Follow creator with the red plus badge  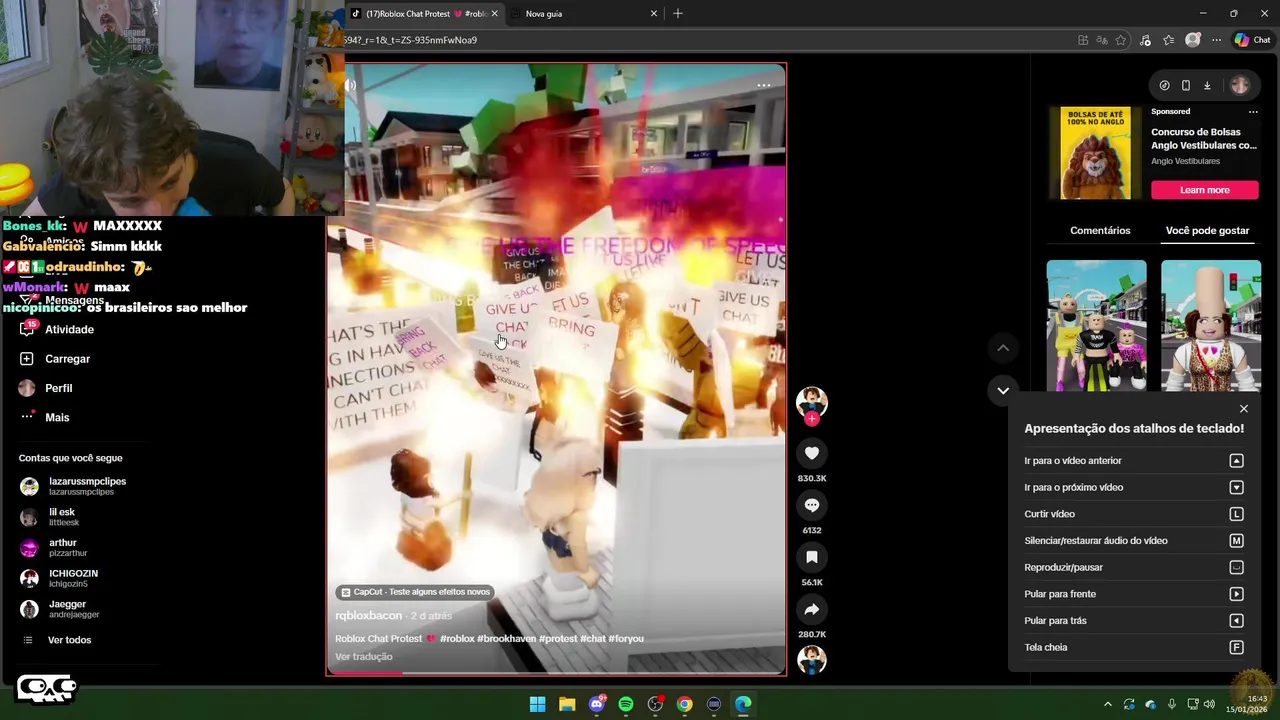[812, 419]
